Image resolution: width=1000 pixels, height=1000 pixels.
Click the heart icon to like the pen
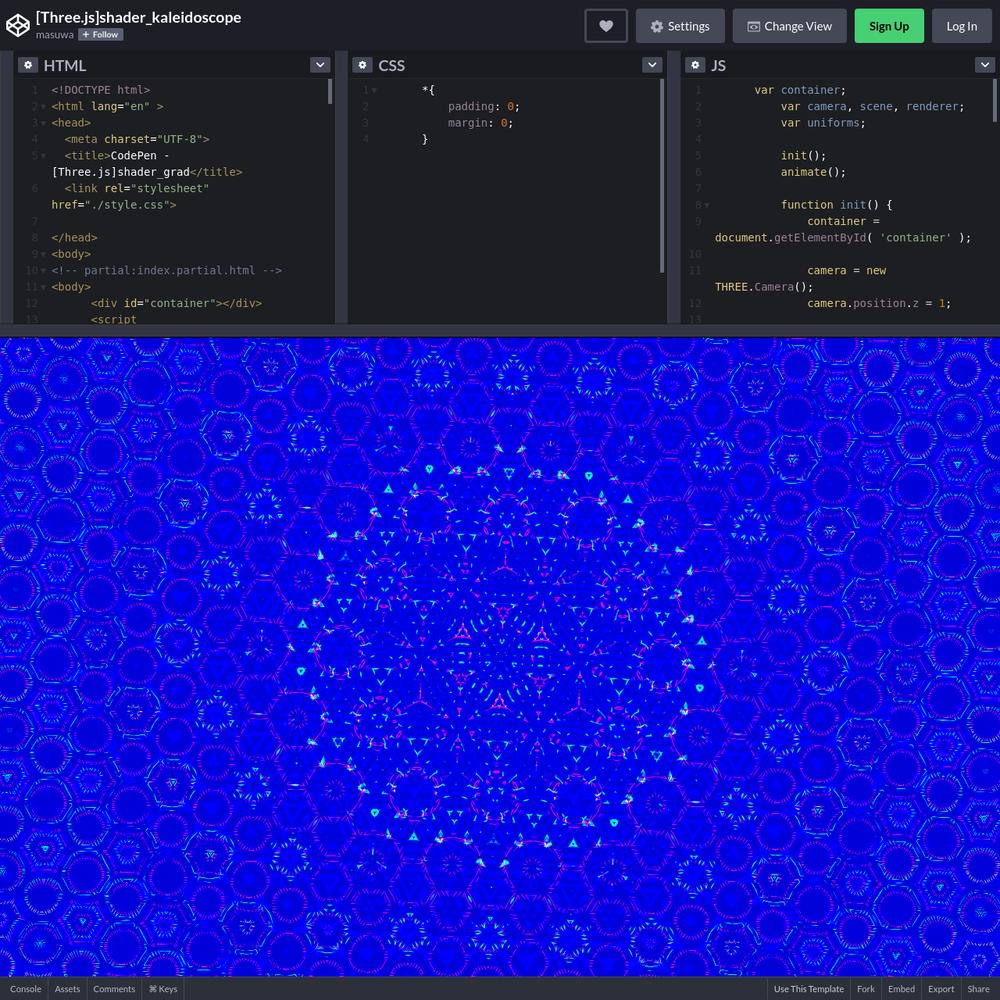(605, 26)
